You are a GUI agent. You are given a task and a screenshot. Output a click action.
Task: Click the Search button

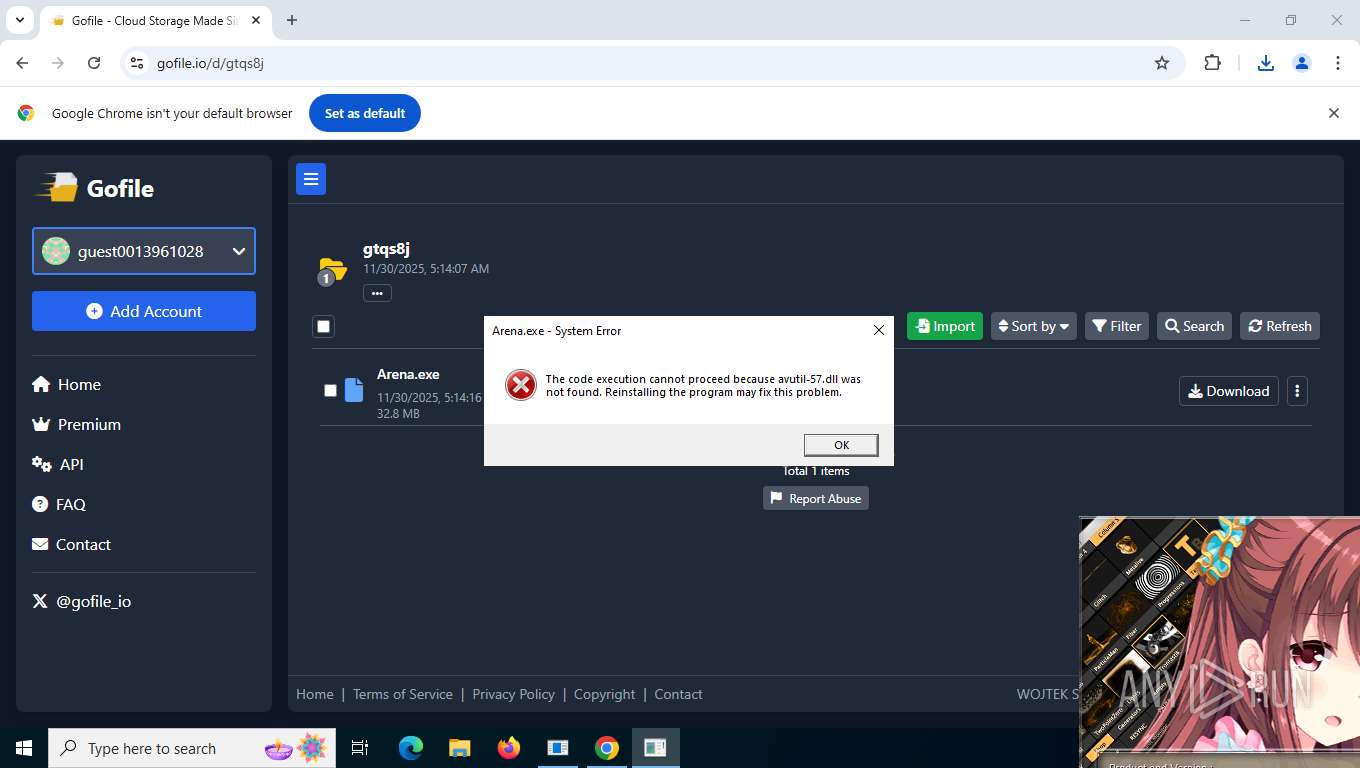[x=1195, y=326]
